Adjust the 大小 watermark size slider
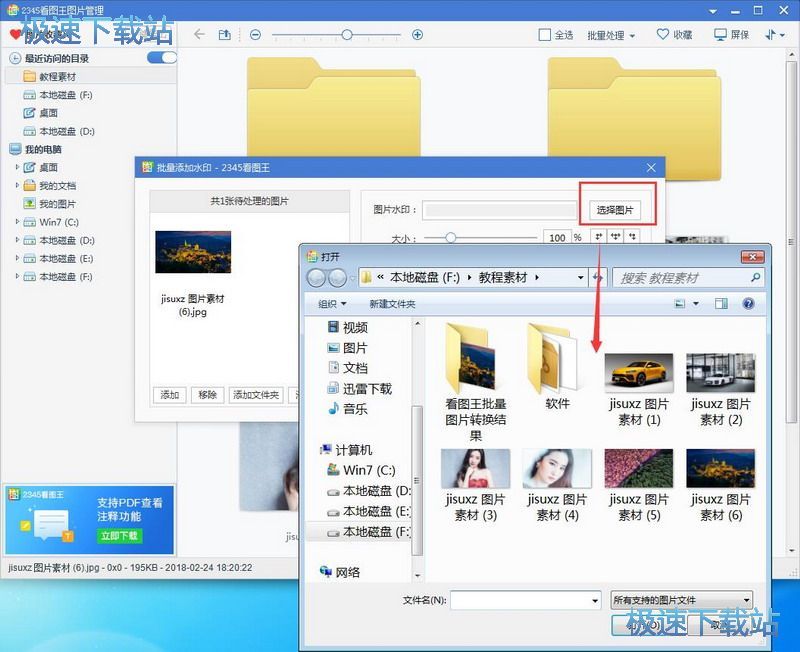The height and width of the screenshot is (652, 800). [450, 237]
